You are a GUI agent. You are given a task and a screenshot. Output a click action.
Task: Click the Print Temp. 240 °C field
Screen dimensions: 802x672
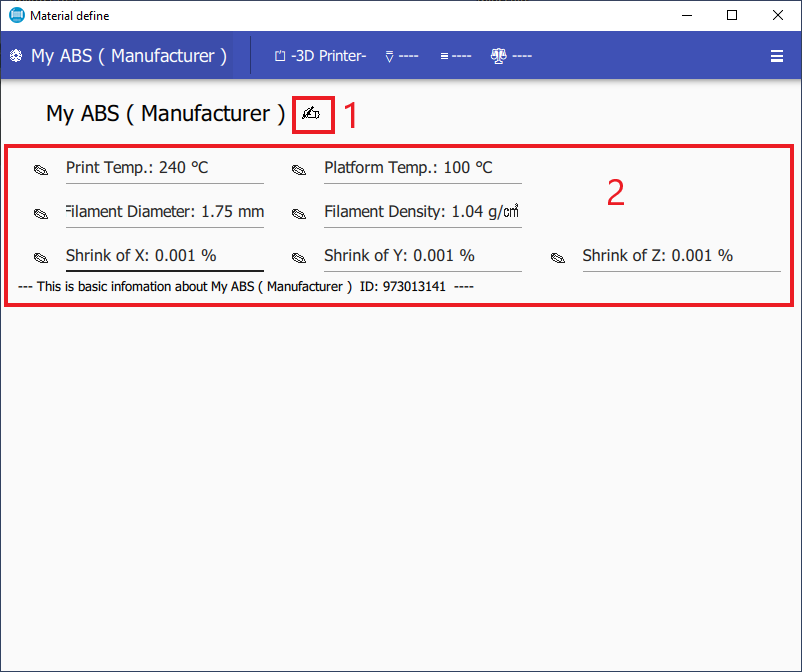(165, 168)
